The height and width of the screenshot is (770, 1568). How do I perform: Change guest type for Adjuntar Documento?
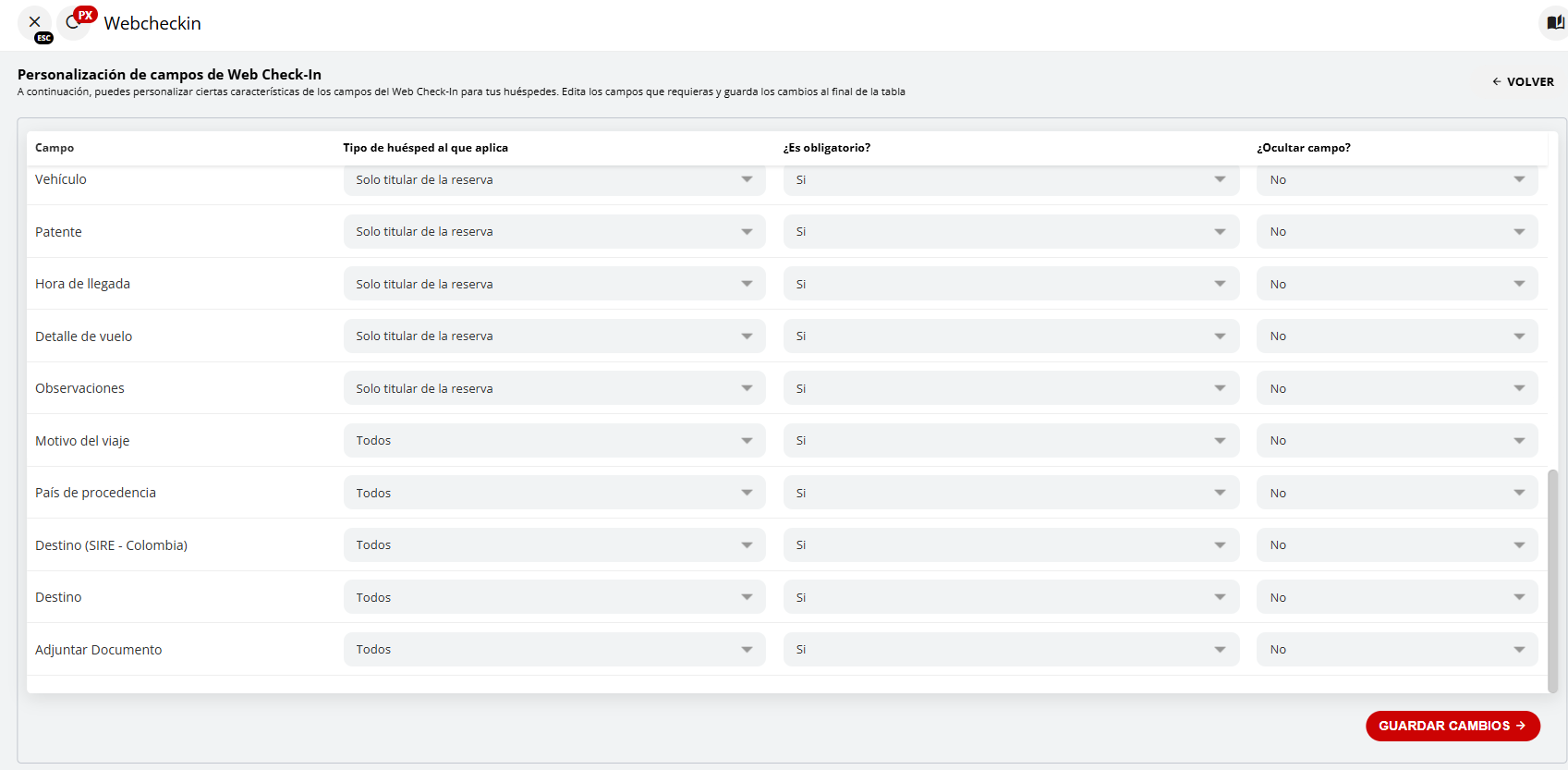tap(553, 650)
